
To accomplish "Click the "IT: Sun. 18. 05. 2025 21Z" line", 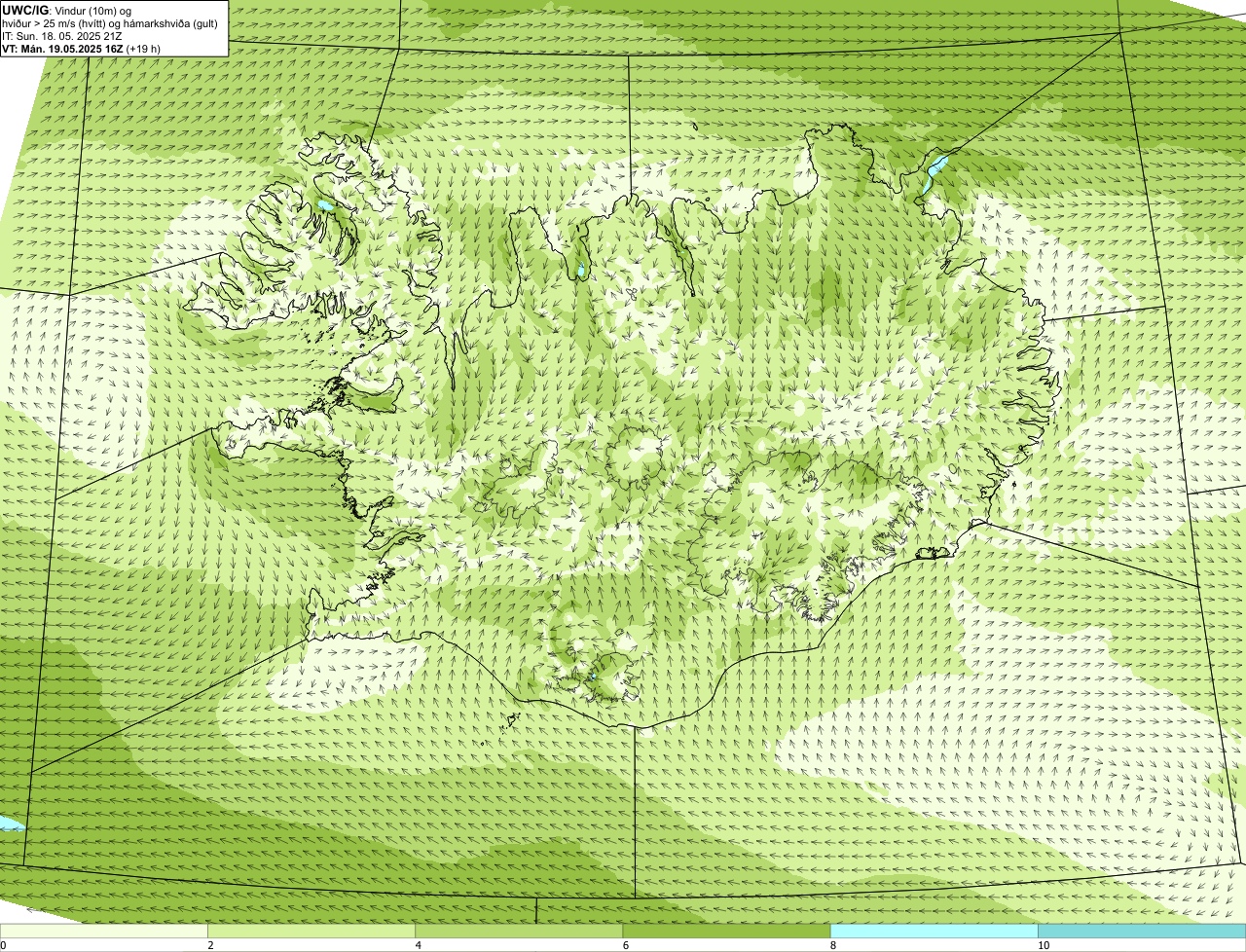I will (x=62, y=36).
